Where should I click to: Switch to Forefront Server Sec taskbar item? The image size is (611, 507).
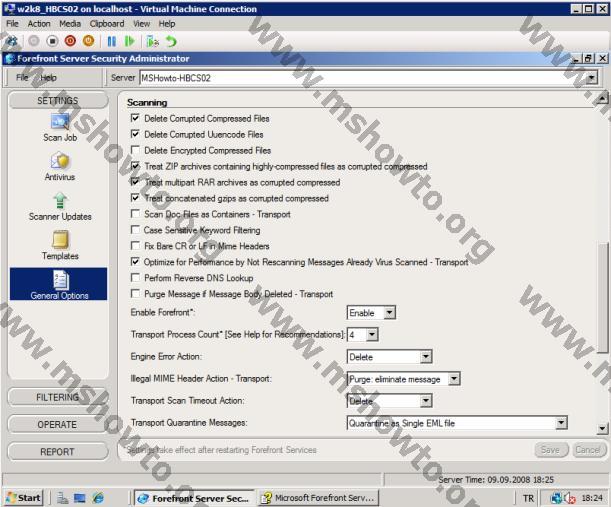[x=194, y=498]
